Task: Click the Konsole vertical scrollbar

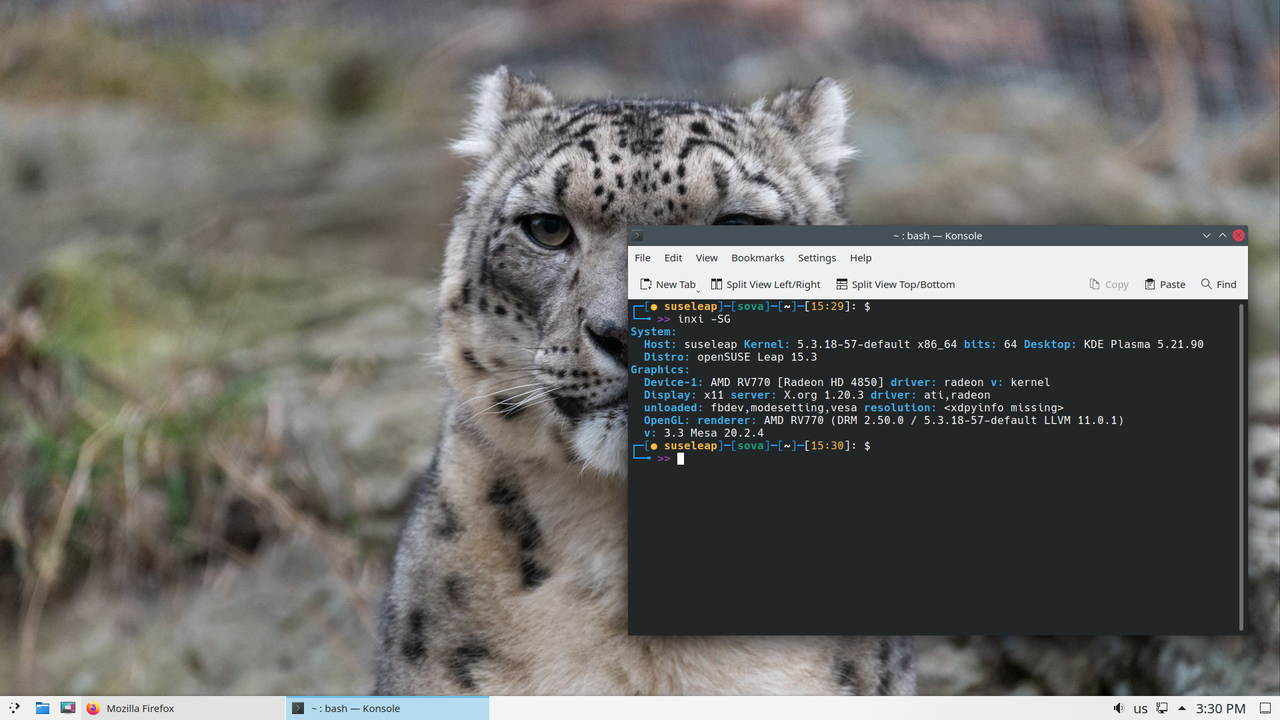Action: point(1242,467)
